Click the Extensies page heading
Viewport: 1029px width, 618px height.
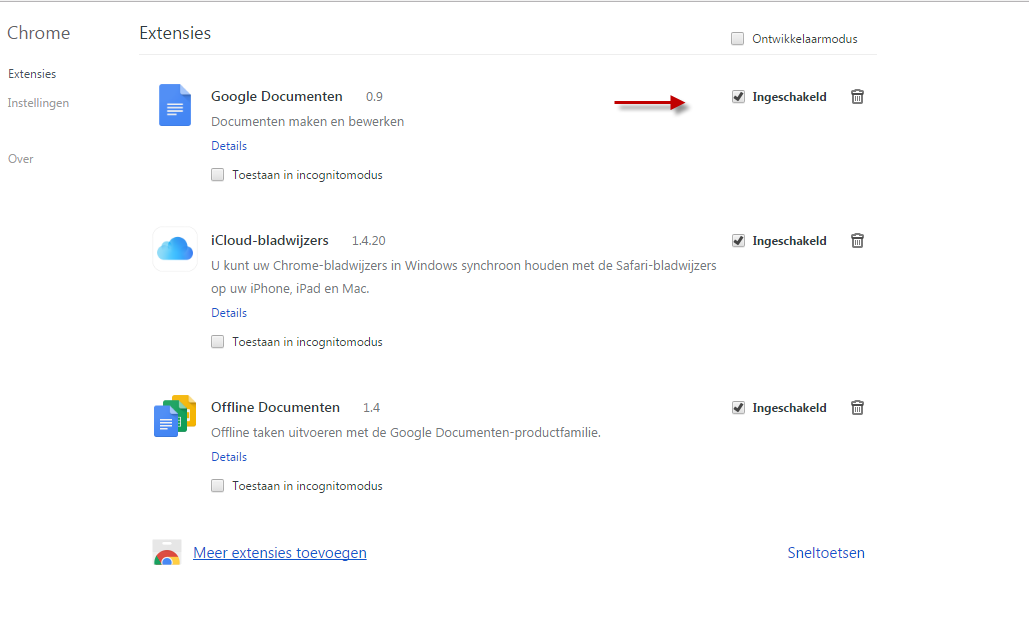point(175,33)
